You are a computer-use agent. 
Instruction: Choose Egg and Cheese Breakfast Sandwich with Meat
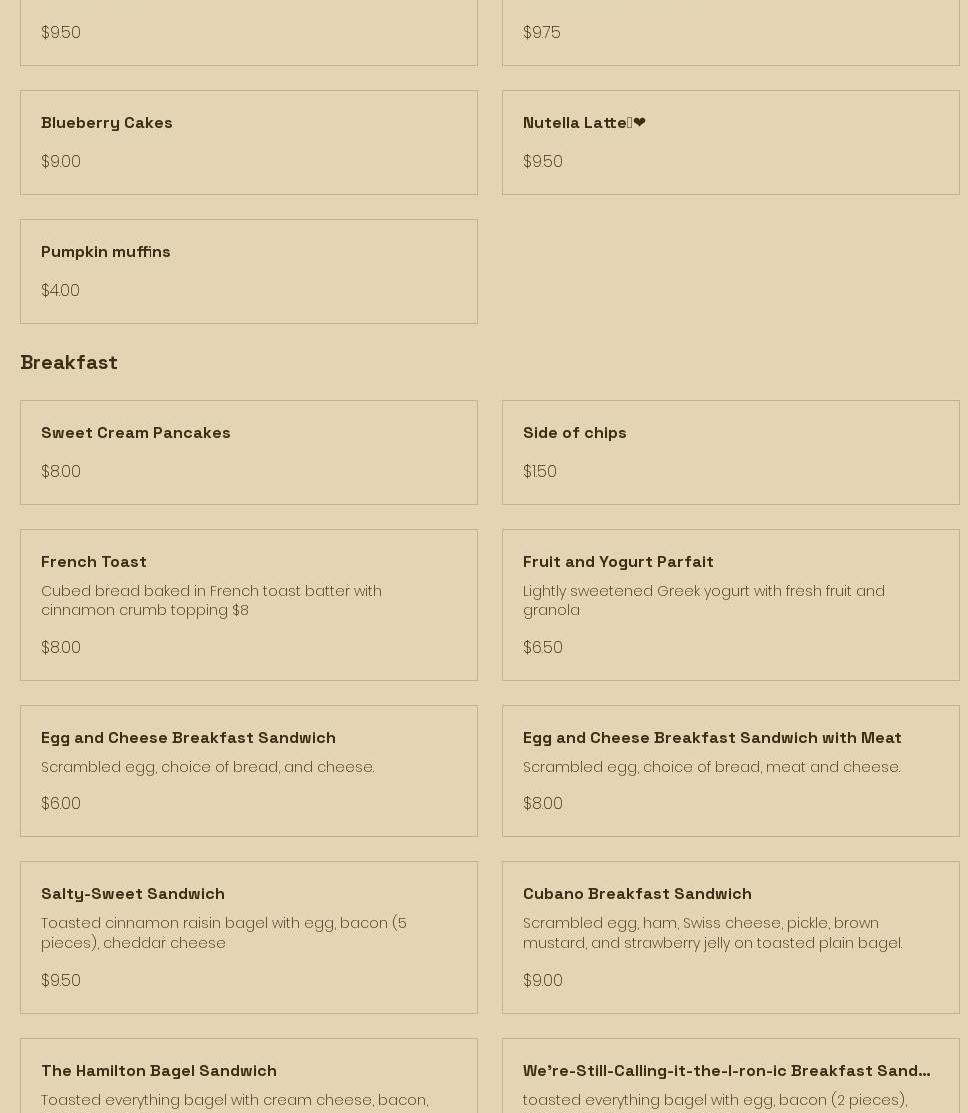[x=712, y=738]
